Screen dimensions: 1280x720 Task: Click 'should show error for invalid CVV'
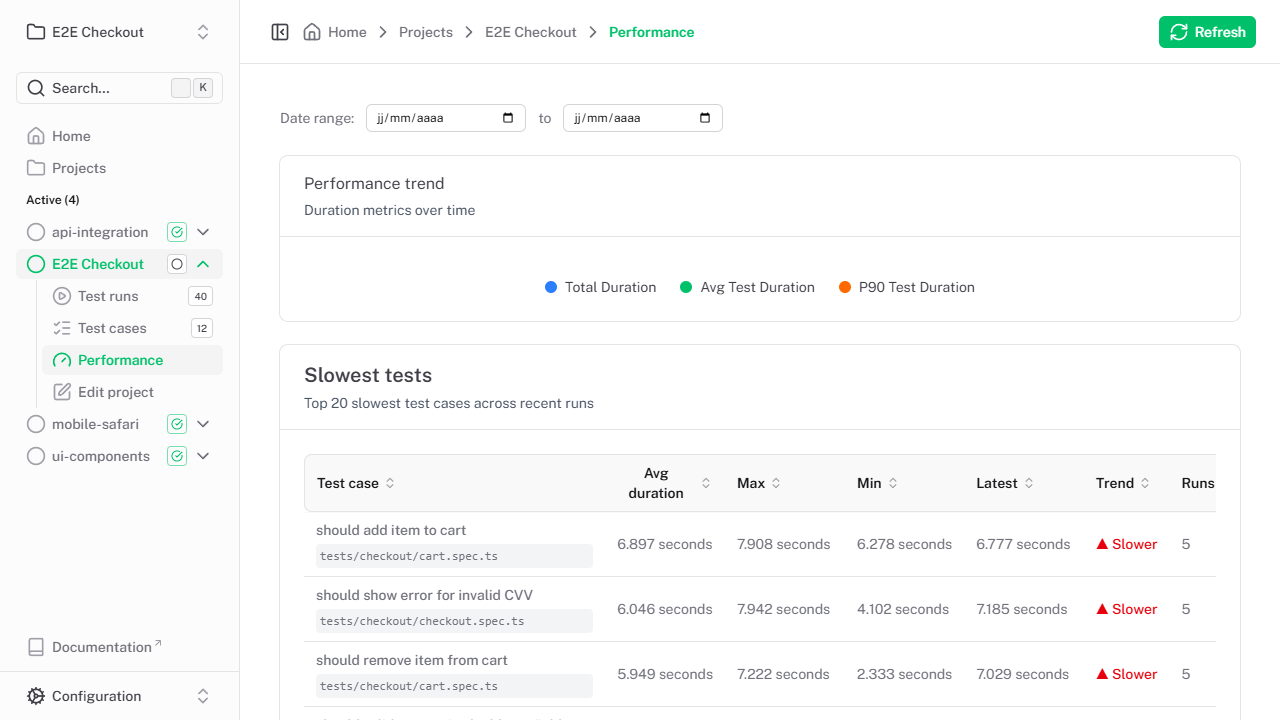424,595
